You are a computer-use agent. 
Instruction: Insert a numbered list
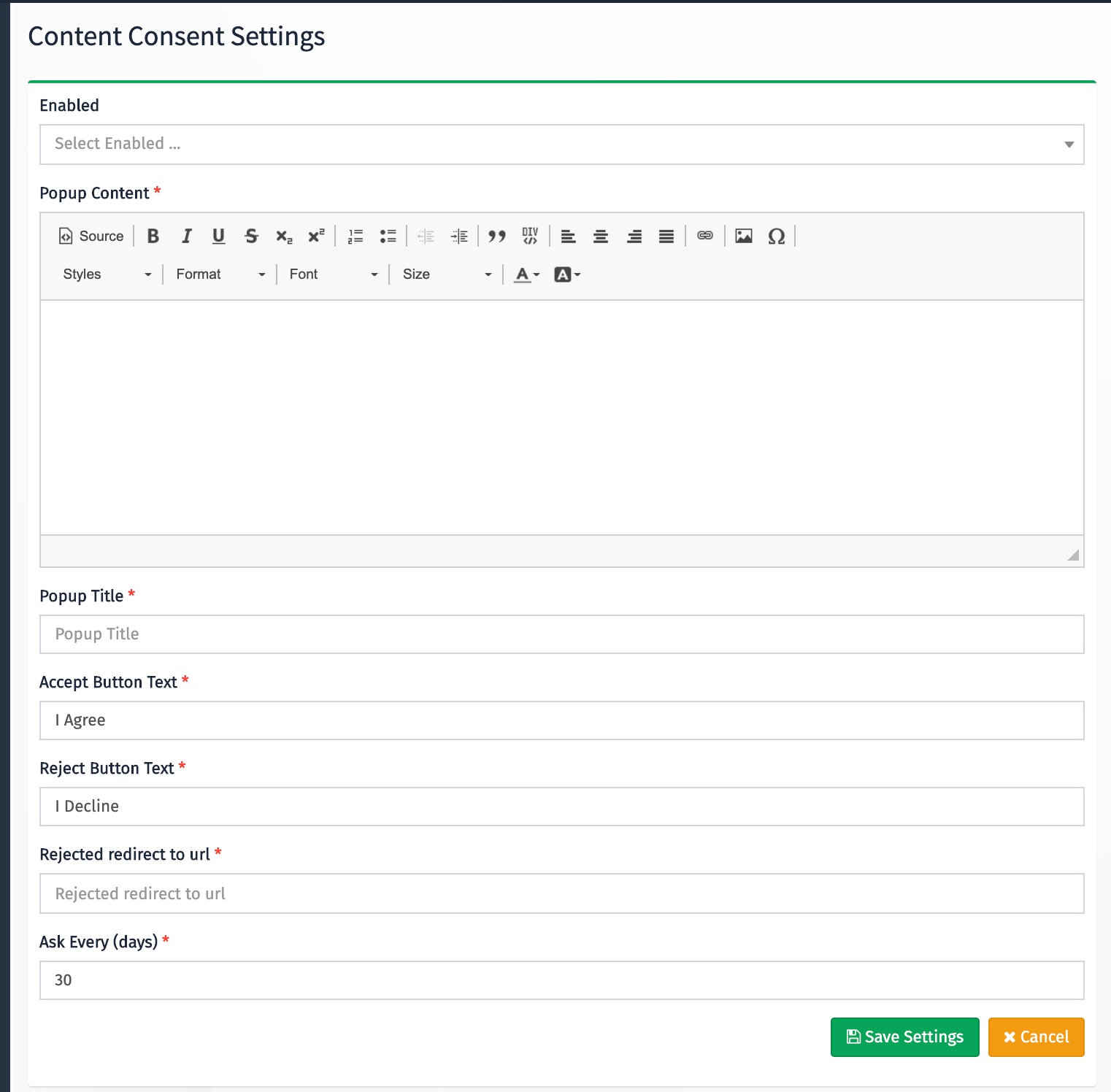click(355, 236)
